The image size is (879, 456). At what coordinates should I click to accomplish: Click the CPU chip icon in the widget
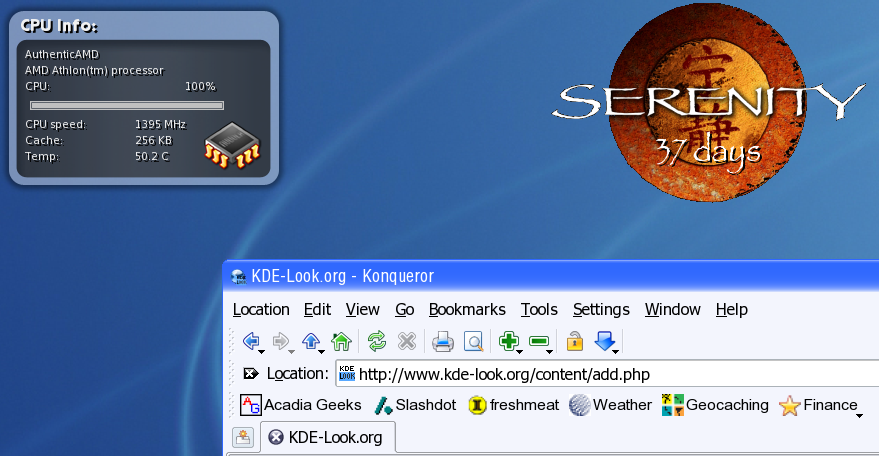coord(232,145)
